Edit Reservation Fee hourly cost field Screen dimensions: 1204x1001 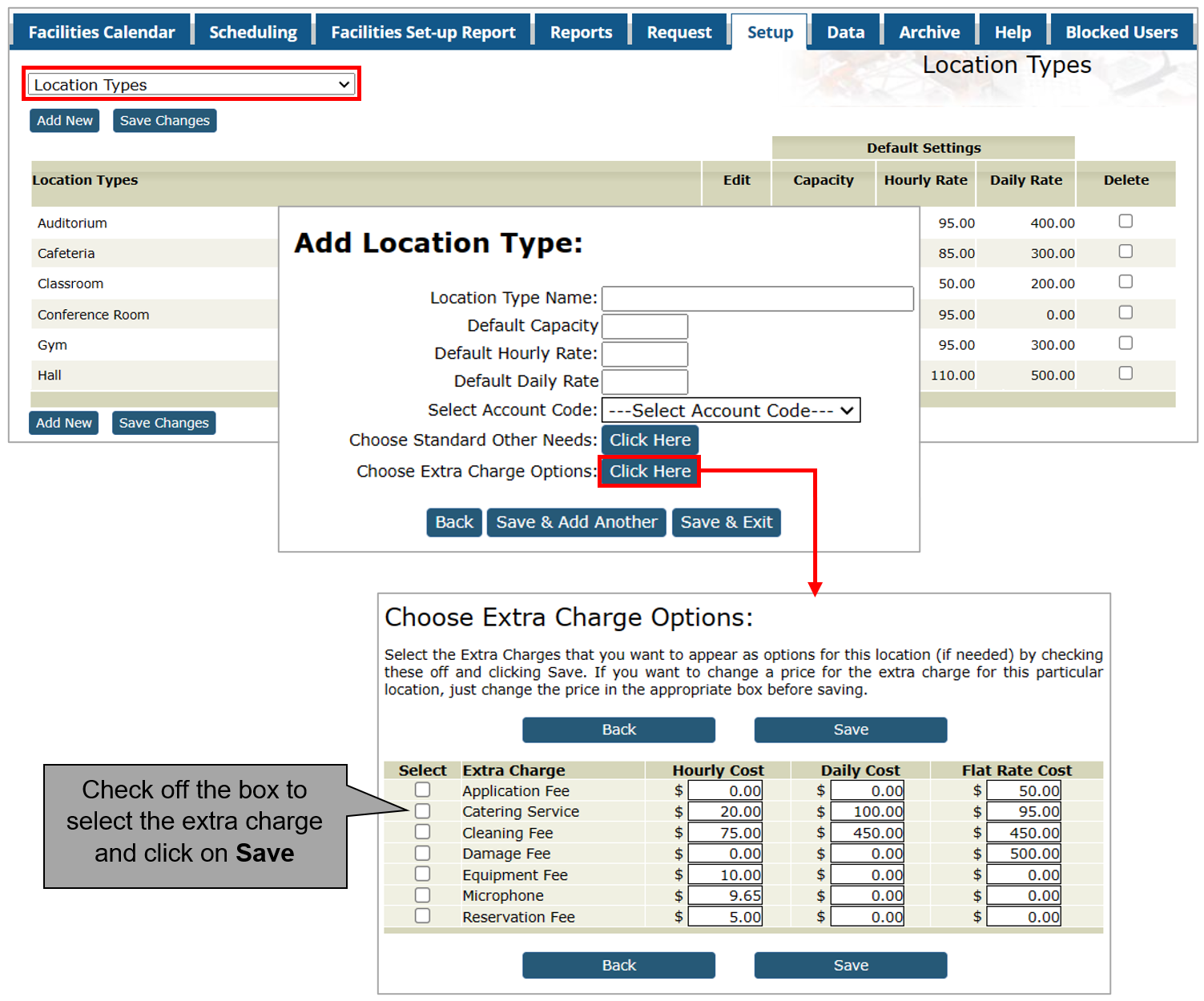[x=725, y=917]
